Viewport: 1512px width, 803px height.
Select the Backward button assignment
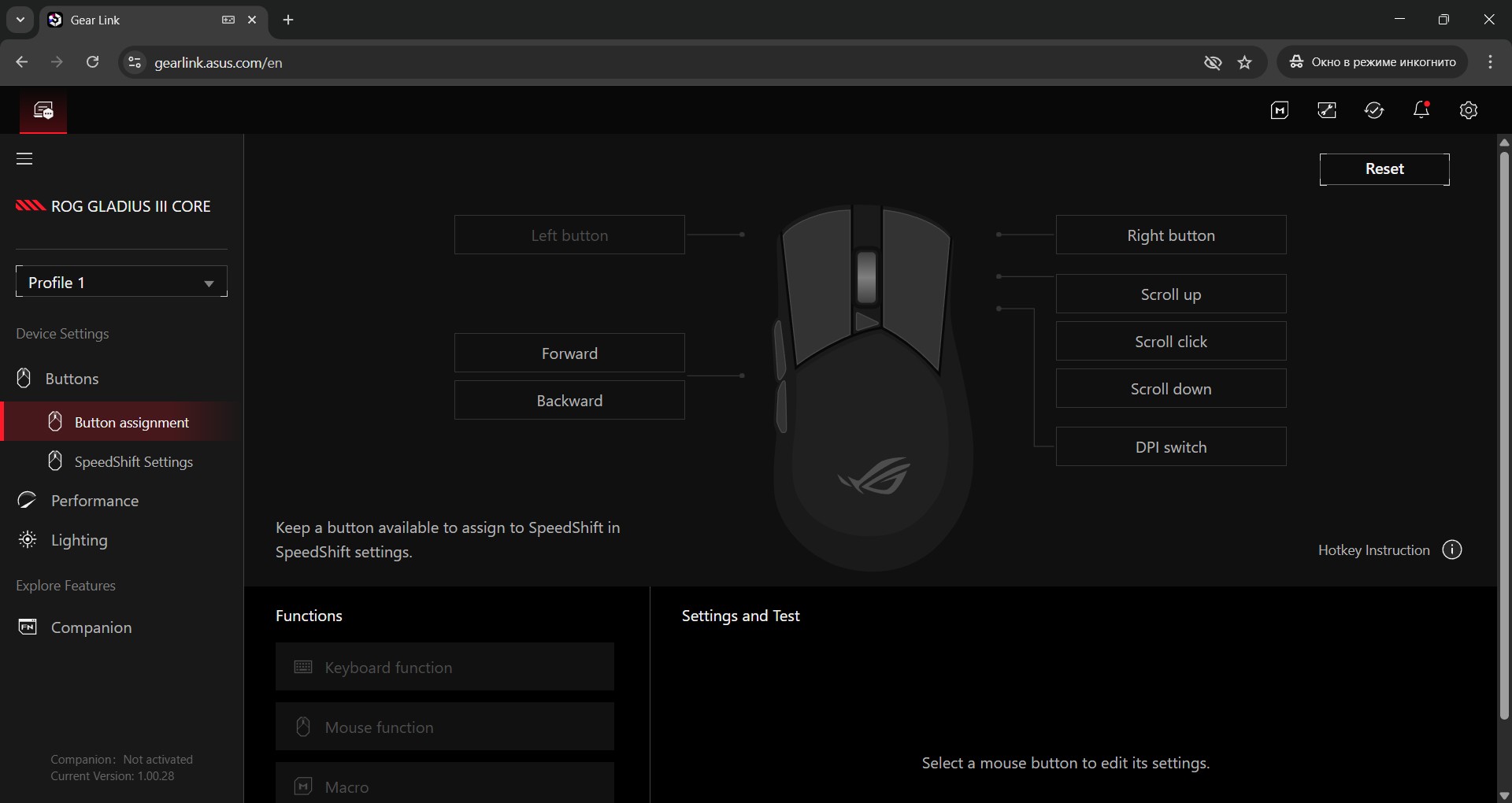[569, 400]
